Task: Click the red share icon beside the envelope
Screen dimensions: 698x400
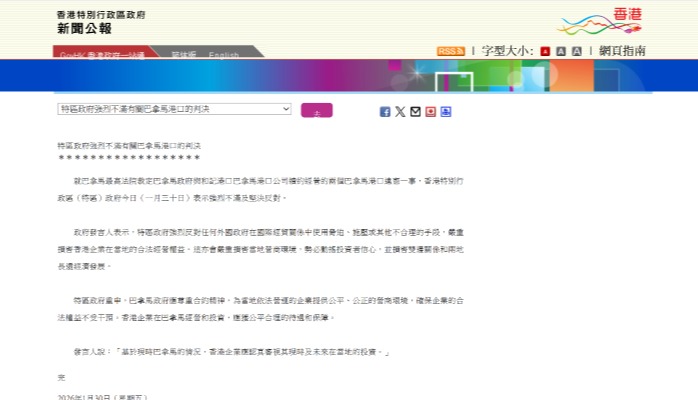Action: pyautogui.click(x=430, y=112)
